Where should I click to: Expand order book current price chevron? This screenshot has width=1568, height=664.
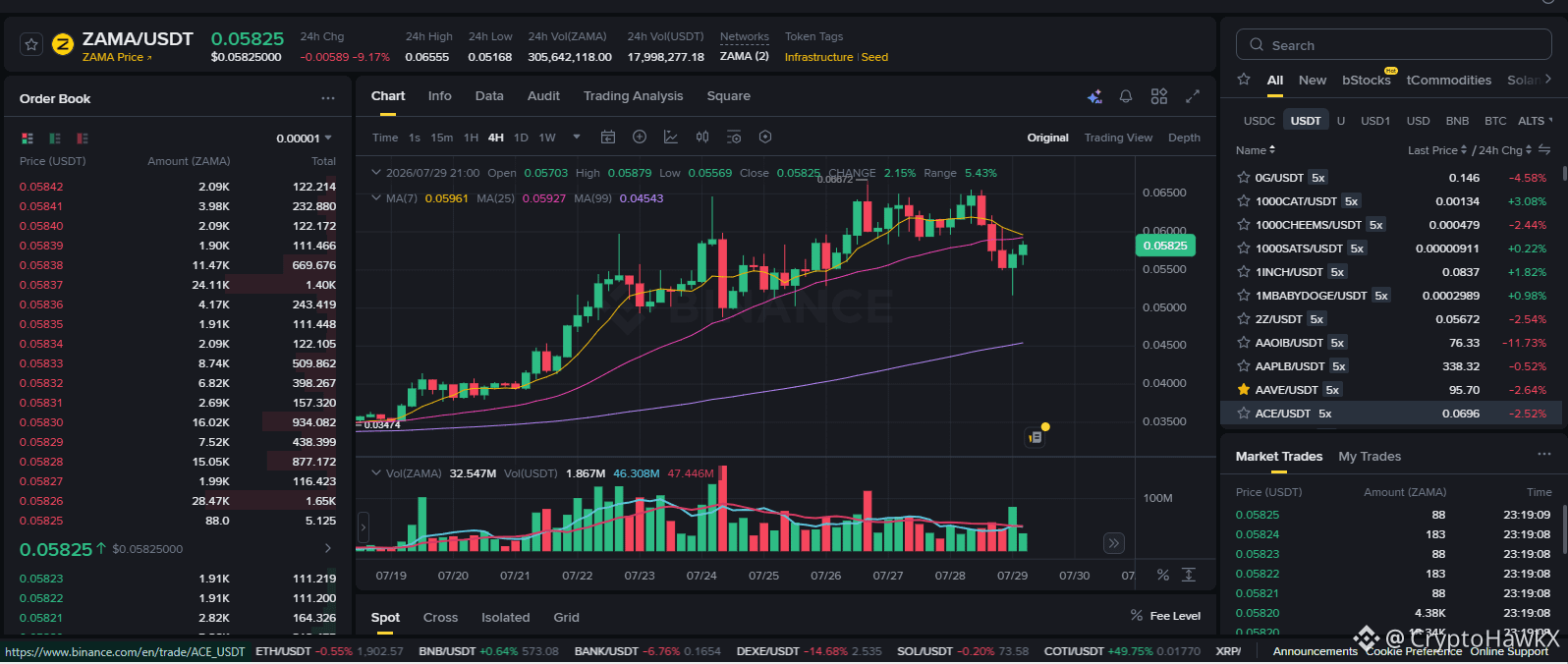coord(328,548)
